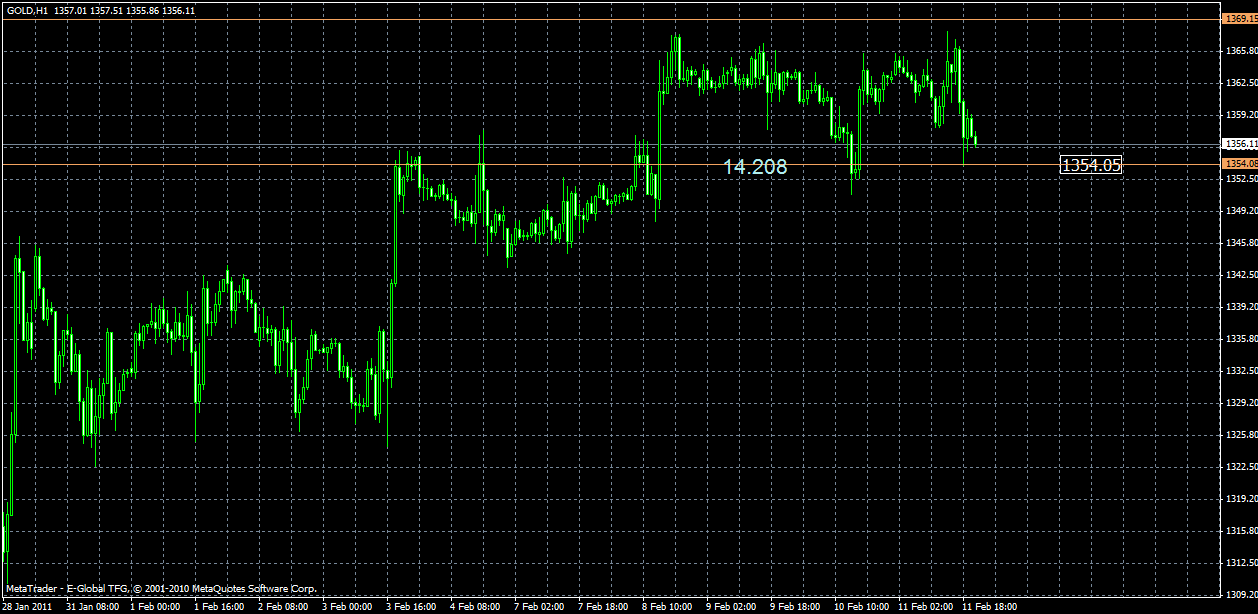Click the highlighted 1369.50 price marker
Viewport: 1258px width, 614px height.
point(1240,17)
